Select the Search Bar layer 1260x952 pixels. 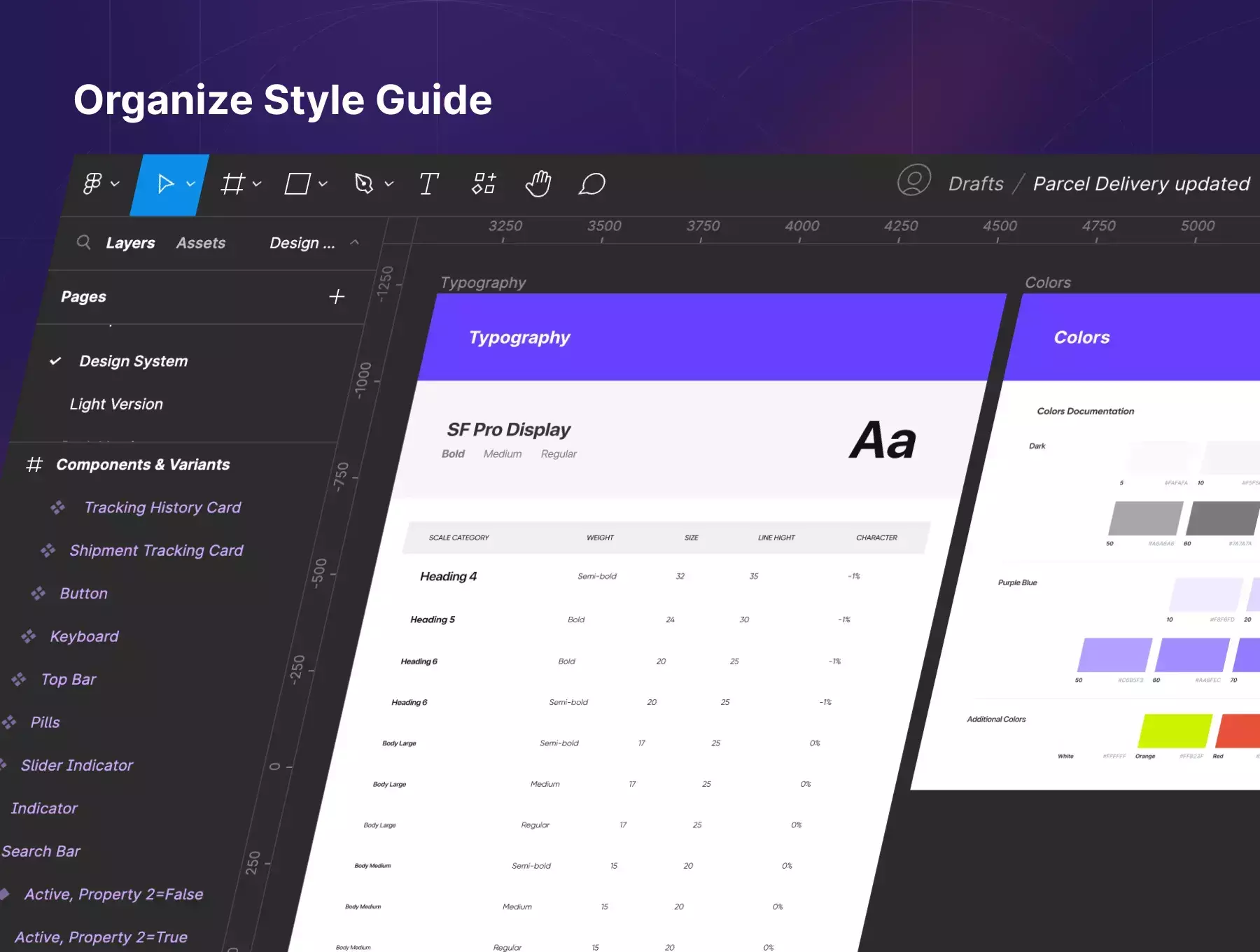[41, 851]
